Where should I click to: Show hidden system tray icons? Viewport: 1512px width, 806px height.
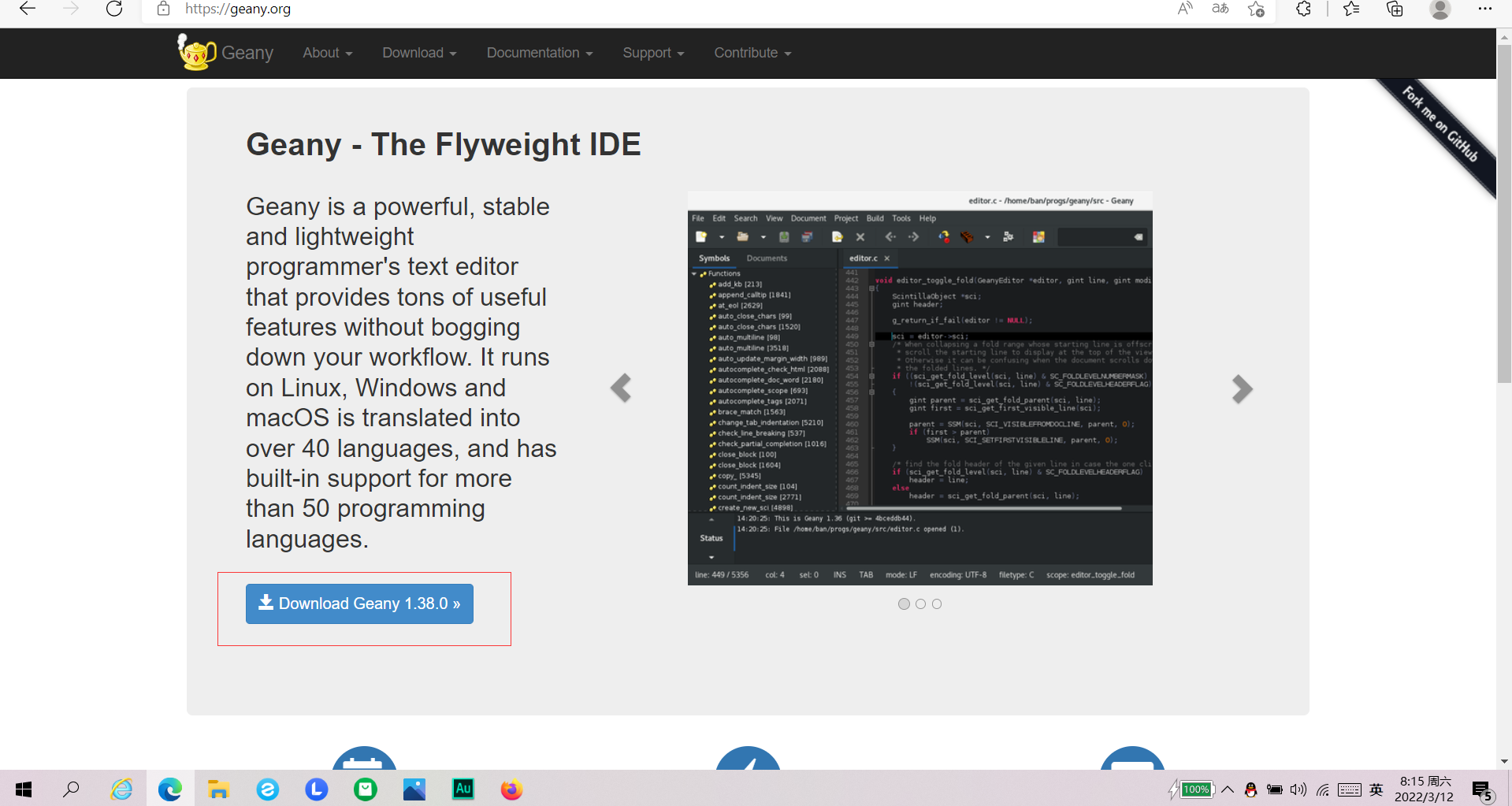[1228, 789]
